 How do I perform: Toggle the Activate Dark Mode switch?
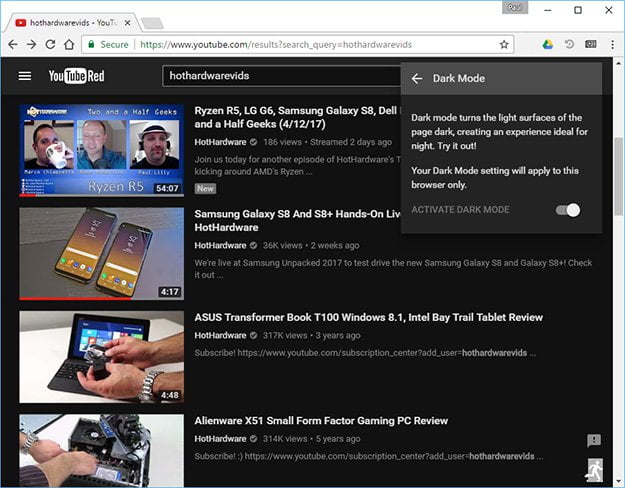click(x=568, y=210)
